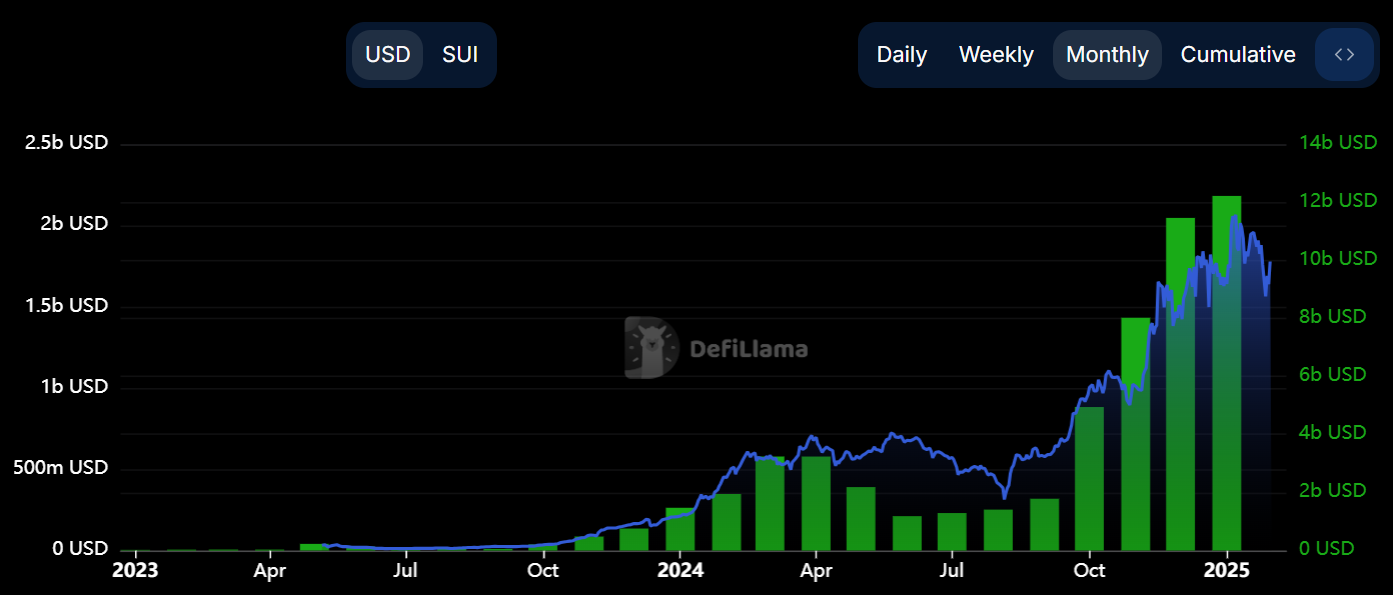Screen dimensions: 1393x595
Task: Toggle the Cumulative view
Action: pyautogui.click(x=1238, y=54)
